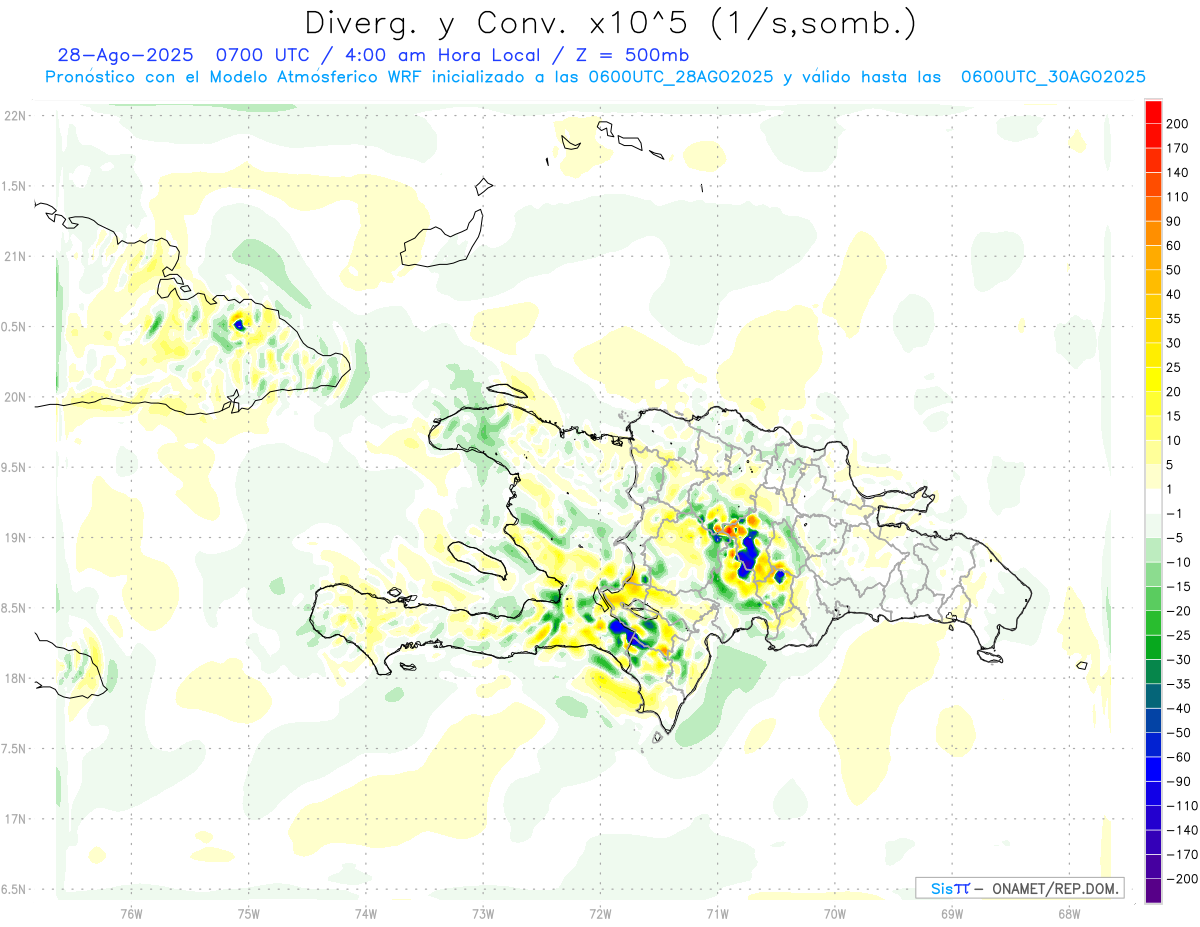Click the 69W longitude label
Screen dimensions: 1200x927
(x=952, y=912)
